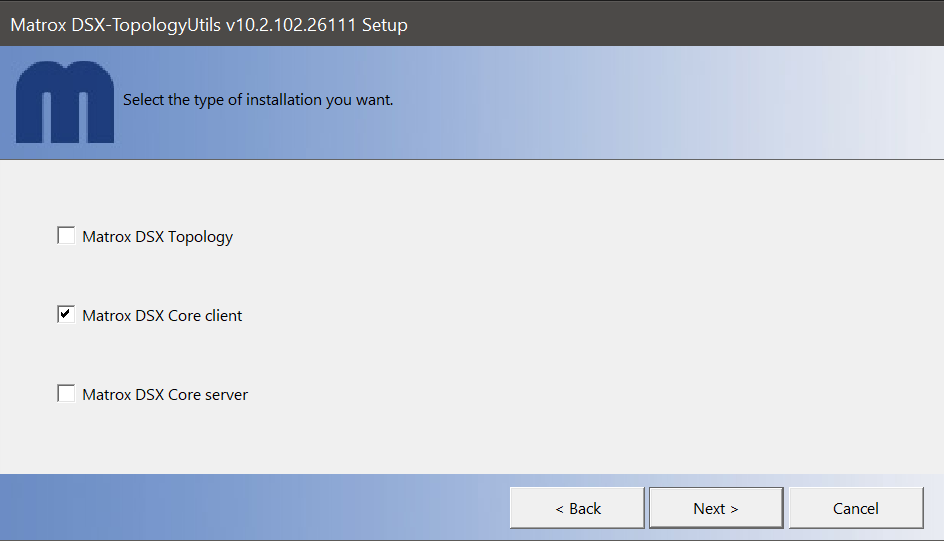This screenshot has height=541, width=944.
Task: Click the "Matrox DSX Core client" label text
Action: point(162,316)
